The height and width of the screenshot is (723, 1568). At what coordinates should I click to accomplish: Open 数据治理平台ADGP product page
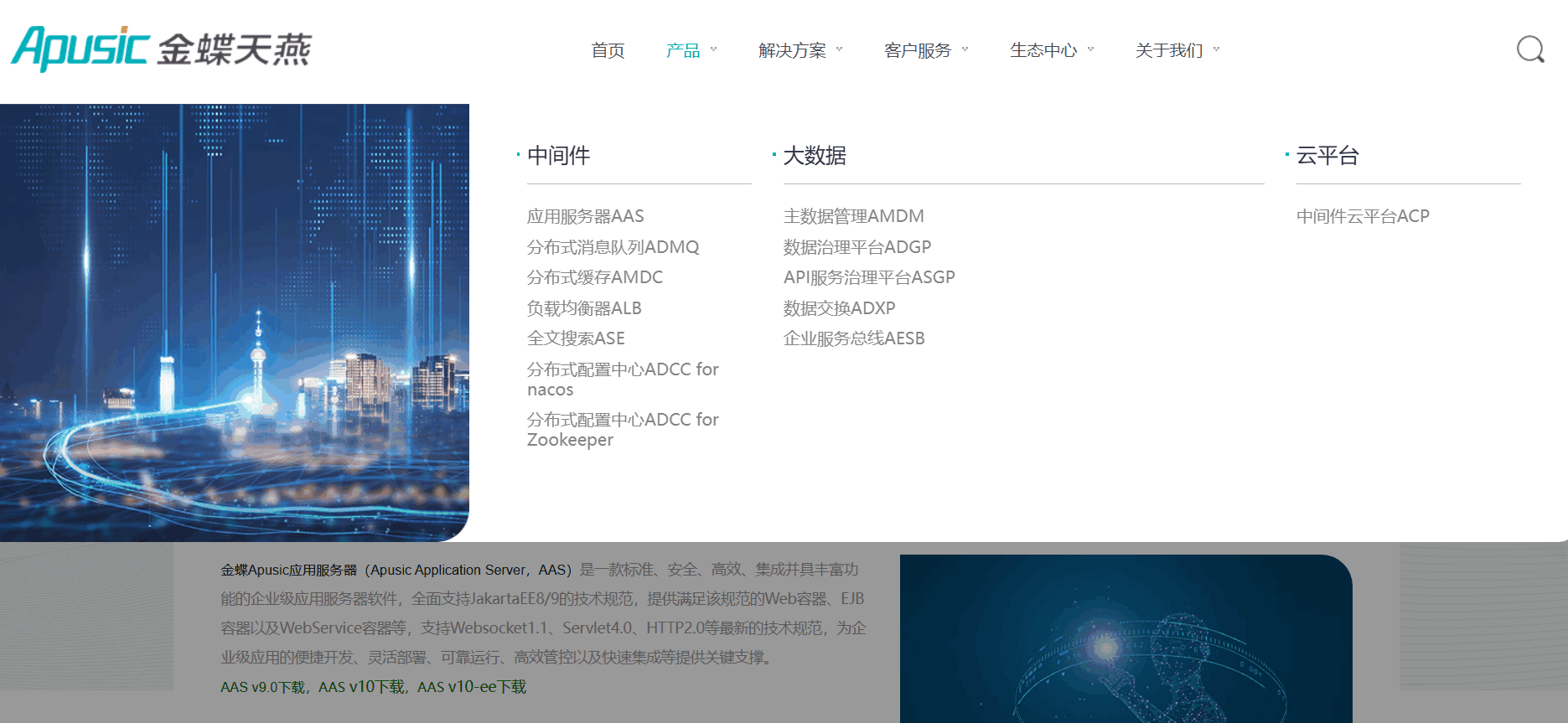(x=856, y=247)
